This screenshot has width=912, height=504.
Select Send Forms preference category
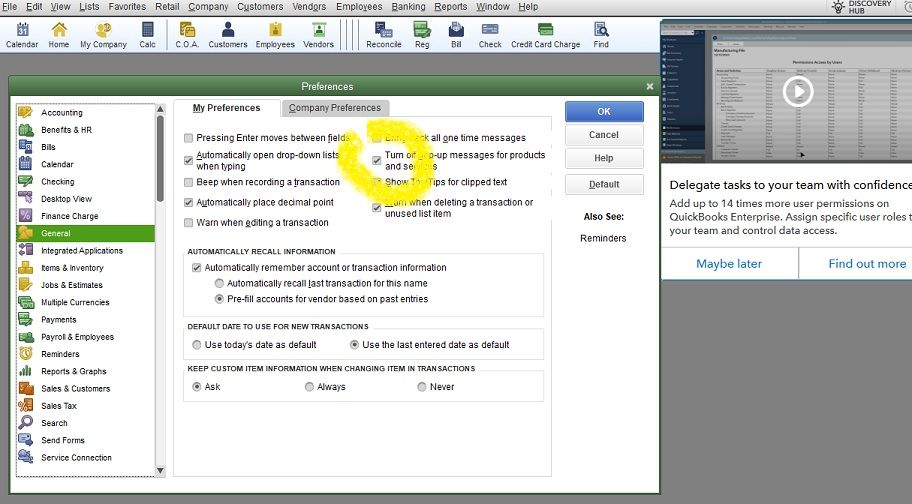[86, 440]
